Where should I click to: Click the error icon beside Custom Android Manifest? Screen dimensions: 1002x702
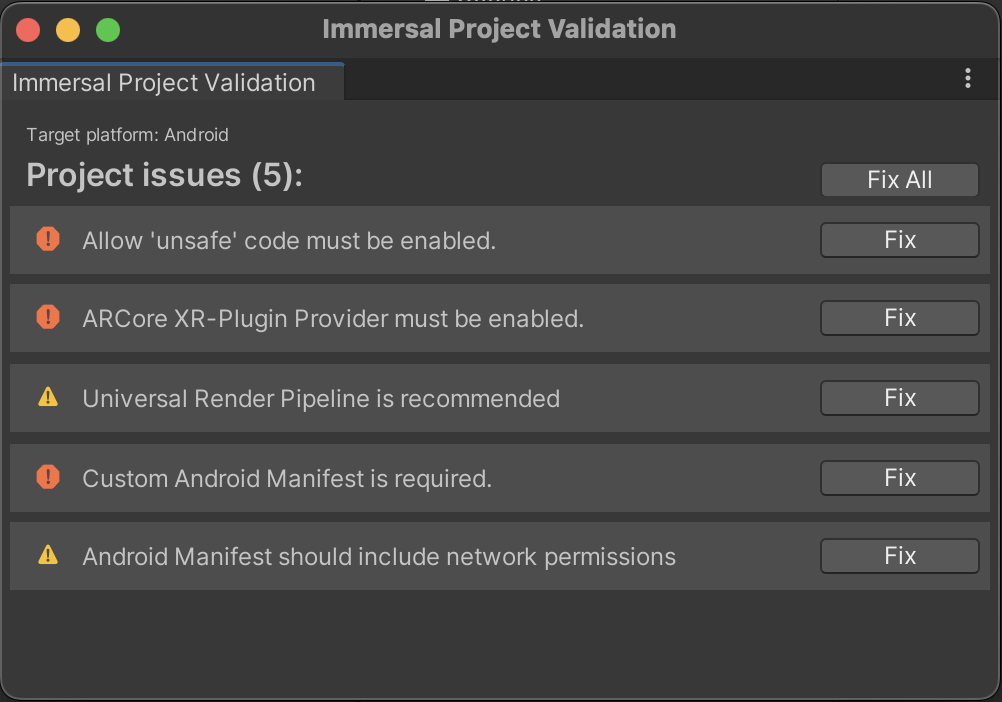coord(48,477)
